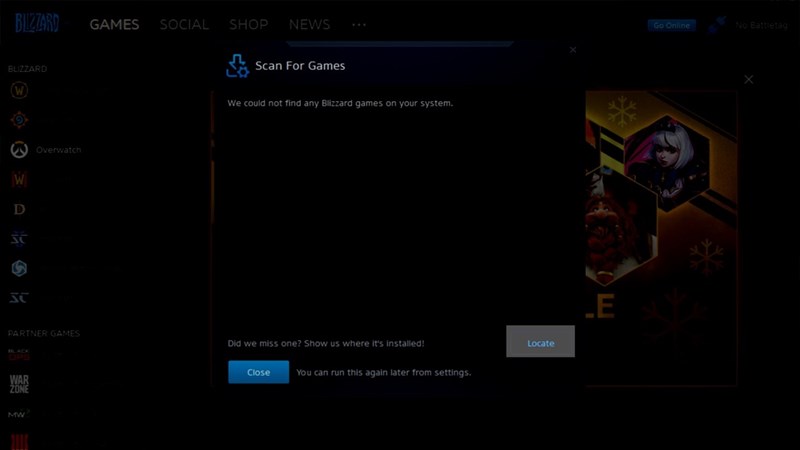Click 'You can run this again later' text
Image resolution: width=800 pixels, height=450 pixels.
click(384, 372)
